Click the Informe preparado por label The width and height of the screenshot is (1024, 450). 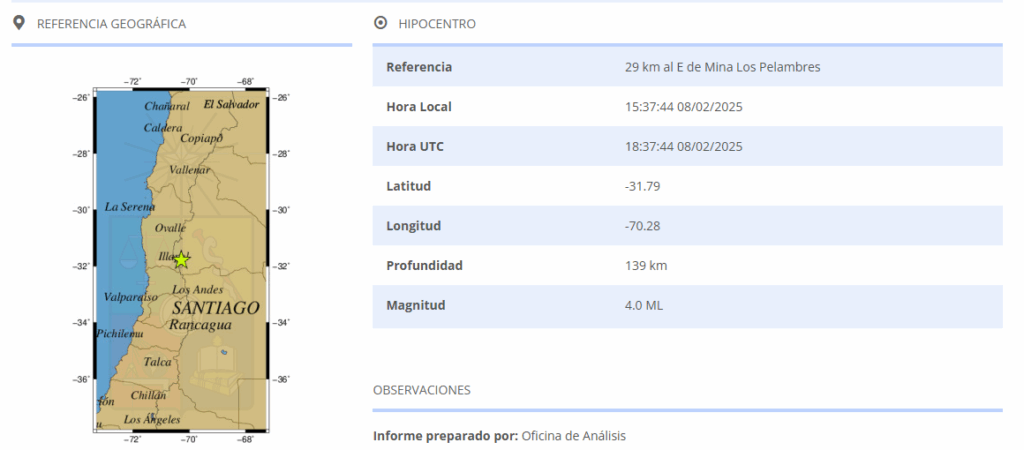click(x=445, y=436)
